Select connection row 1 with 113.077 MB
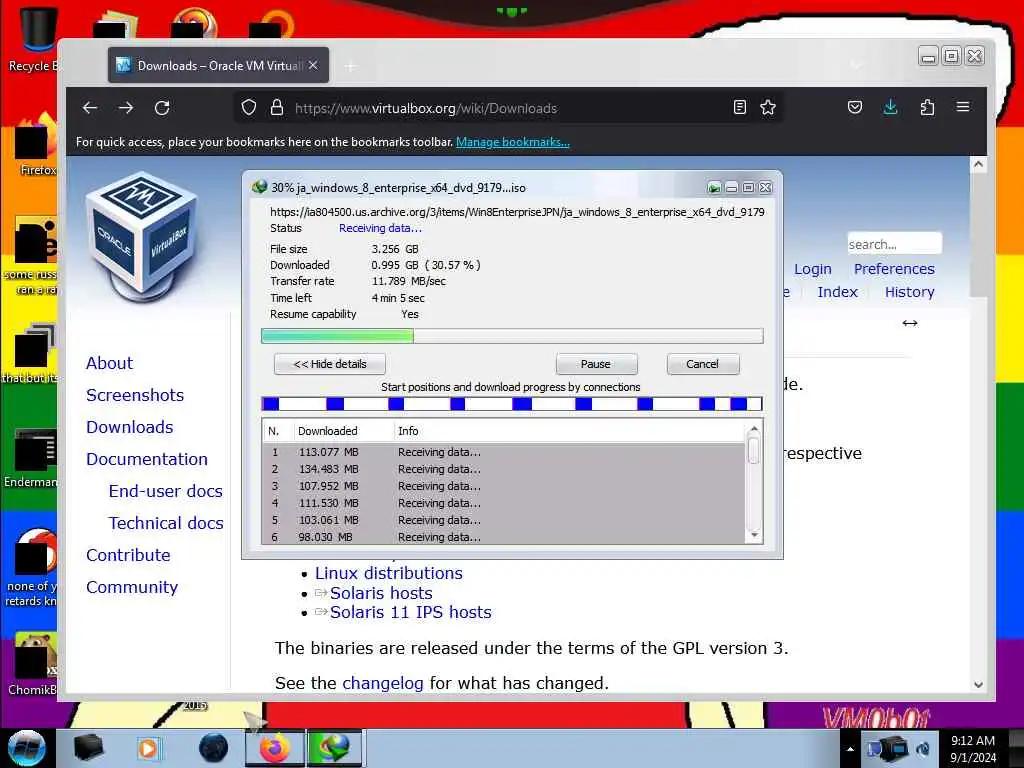This screenshot has width=1024, height=768. tap(504, 452)
